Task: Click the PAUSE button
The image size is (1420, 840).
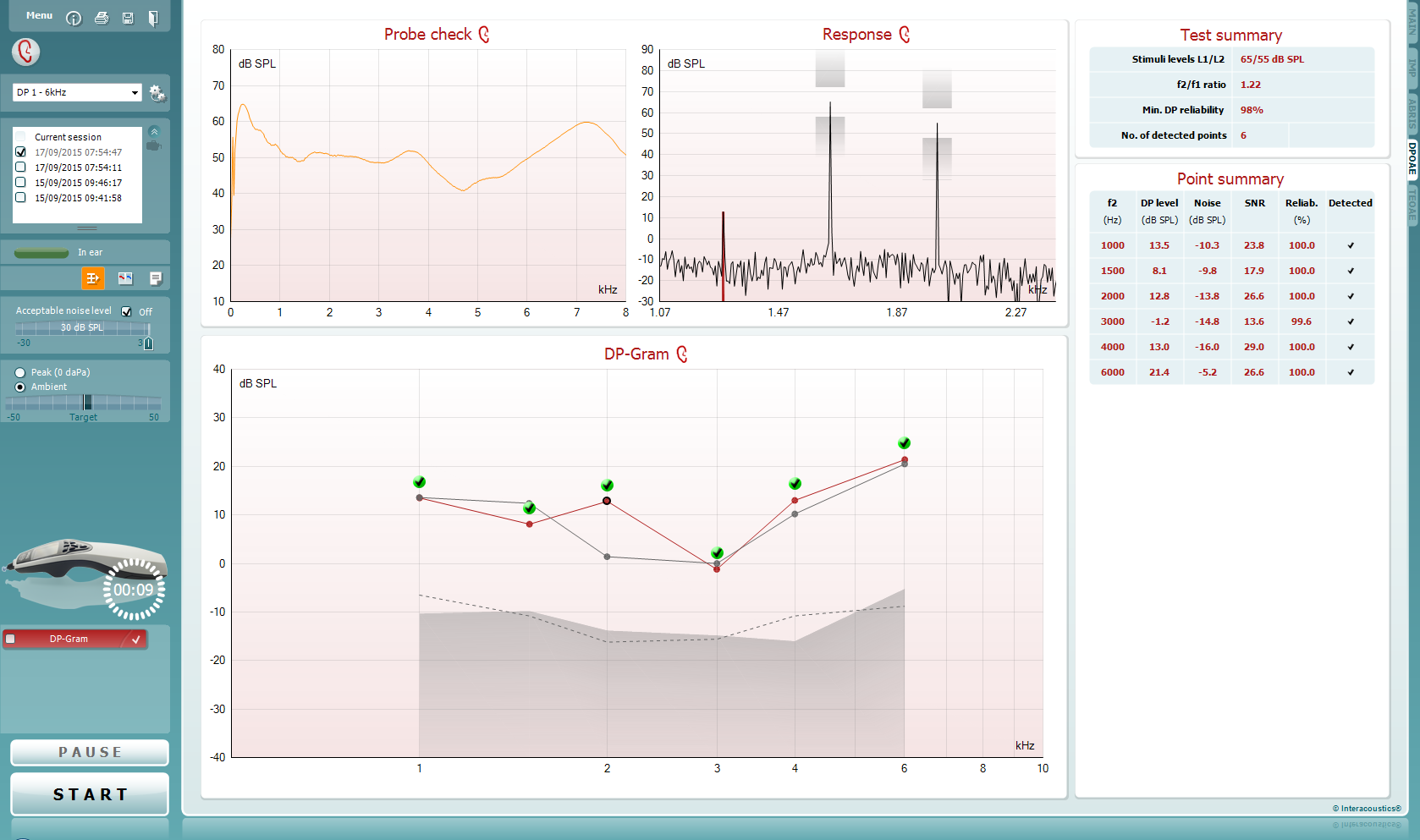Action: tap(90, 752)
